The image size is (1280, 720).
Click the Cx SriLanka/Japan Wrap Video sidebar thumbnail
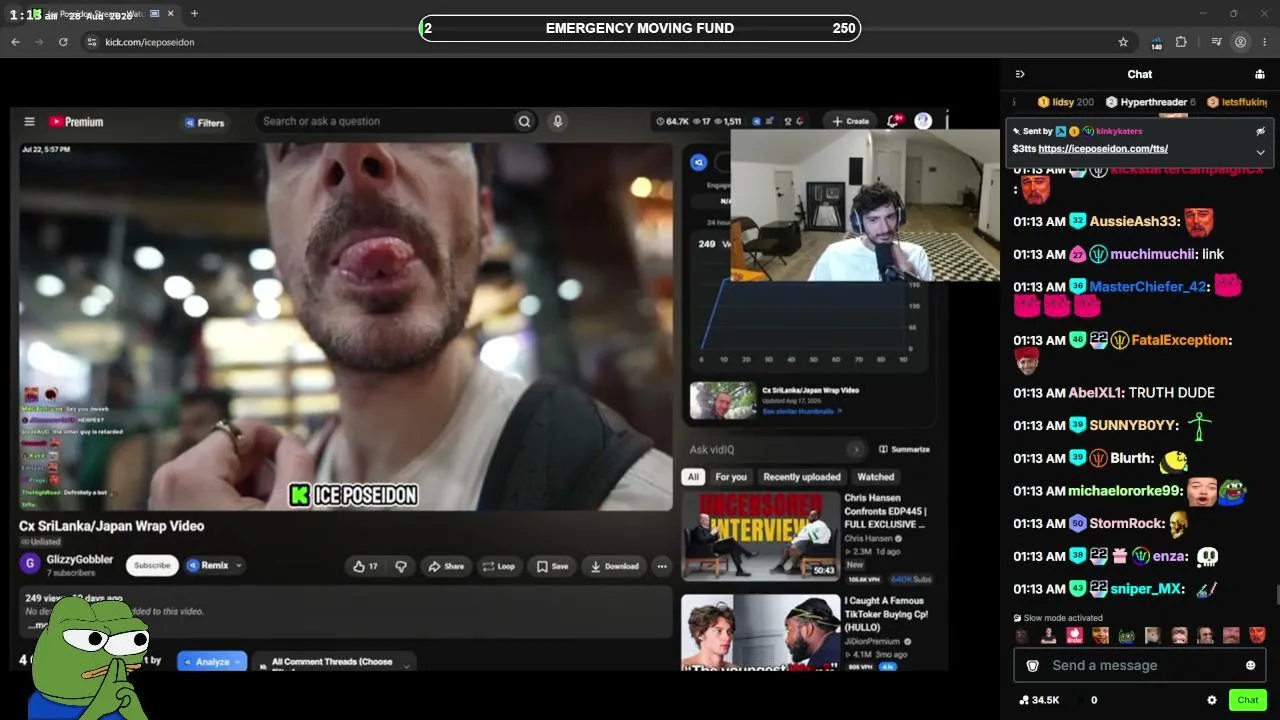pyautogui.click(x=723, y=401)
